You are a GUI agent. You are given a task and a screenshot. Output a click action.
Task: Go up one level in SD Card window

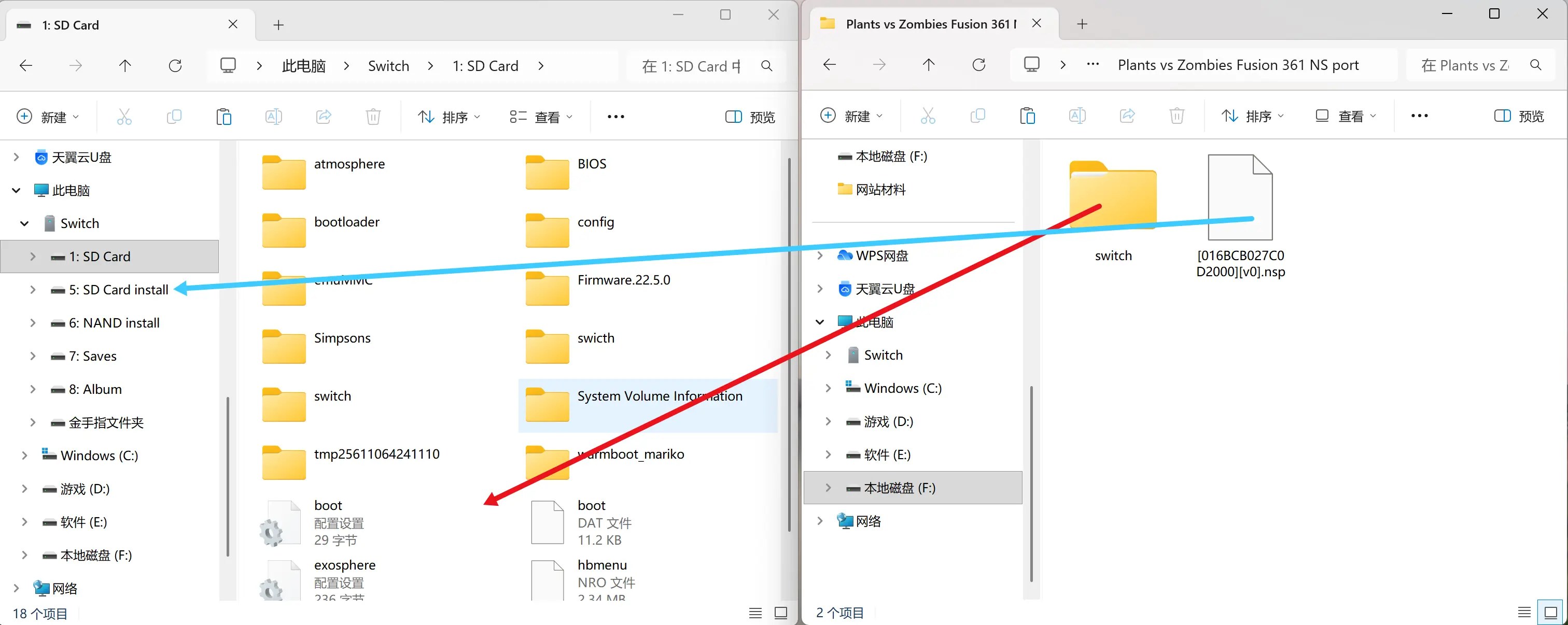[x=125, y=66]
